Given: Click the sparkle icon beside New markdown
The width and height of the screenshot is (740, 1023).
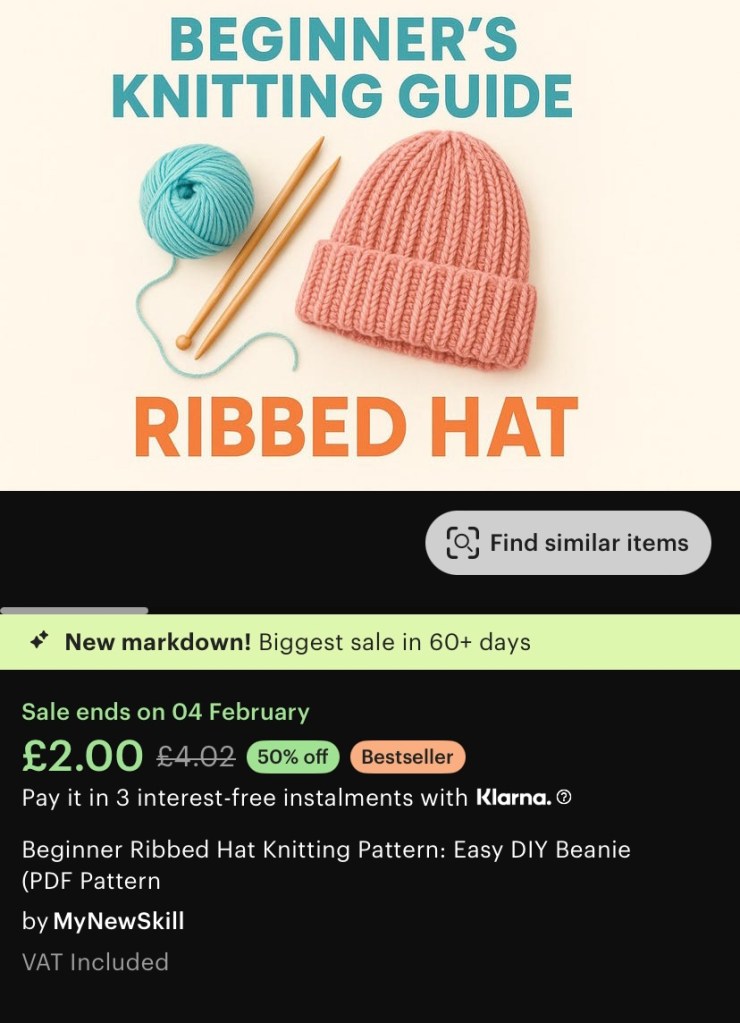Looking at the screenshot, I should tap(39, 641).
